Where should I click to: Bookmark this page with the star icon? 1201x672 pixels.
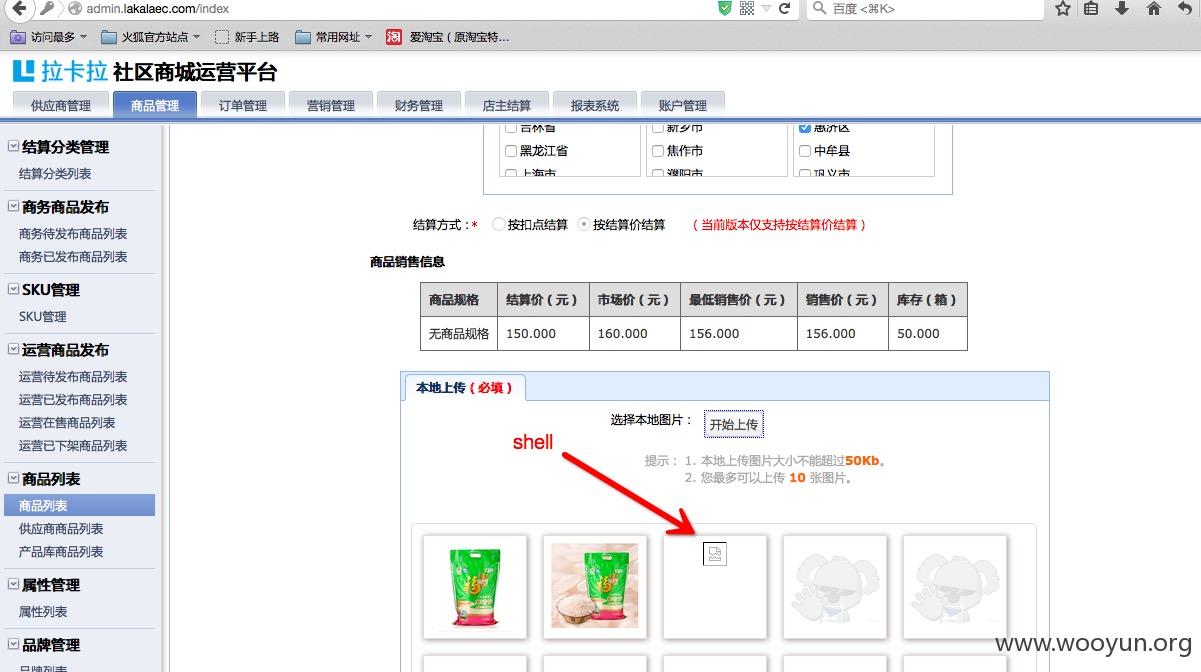tap(1063, 9)
